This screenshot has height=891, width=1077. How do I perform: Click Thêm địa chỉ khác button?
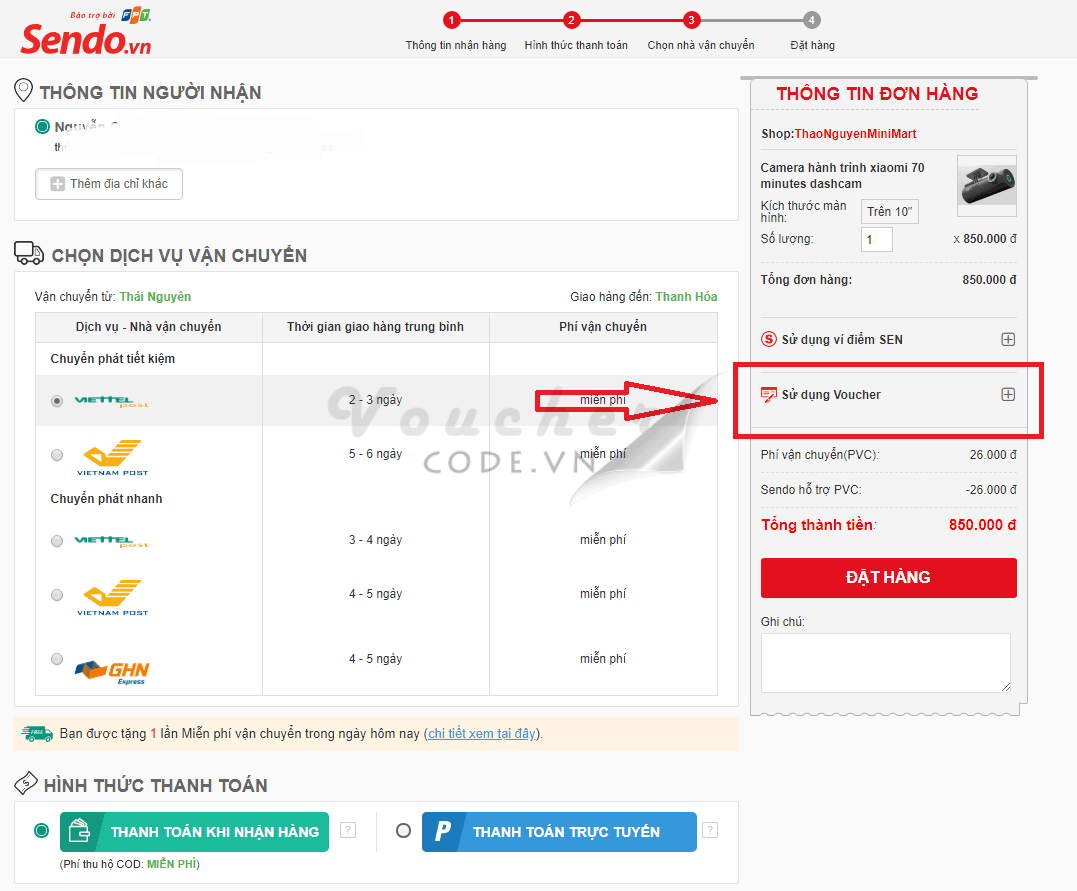[109, 184]
